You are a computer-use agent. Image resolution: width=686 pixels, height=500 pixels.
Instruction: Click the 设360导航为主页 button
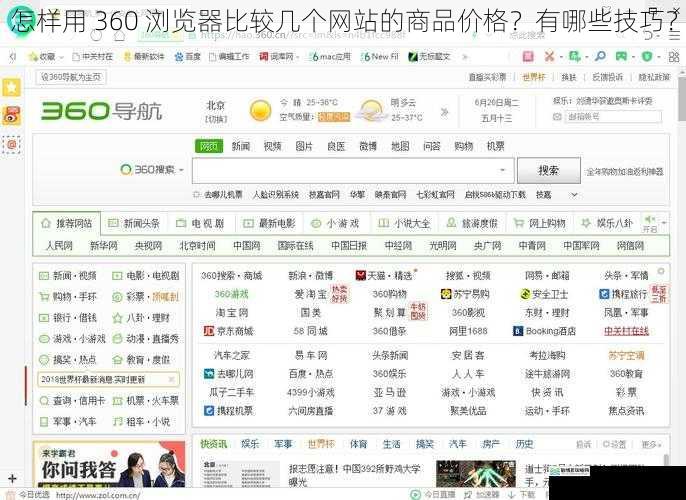point(71,77)
